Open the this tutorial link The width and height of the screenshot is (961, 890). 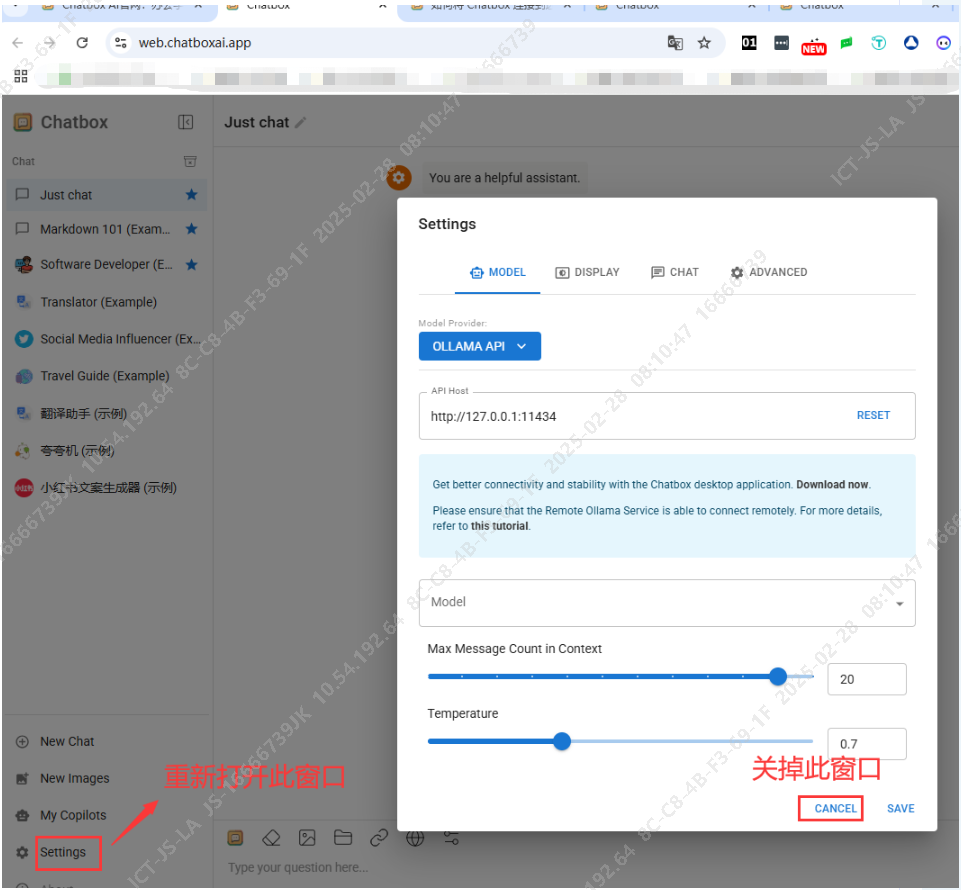499,526
